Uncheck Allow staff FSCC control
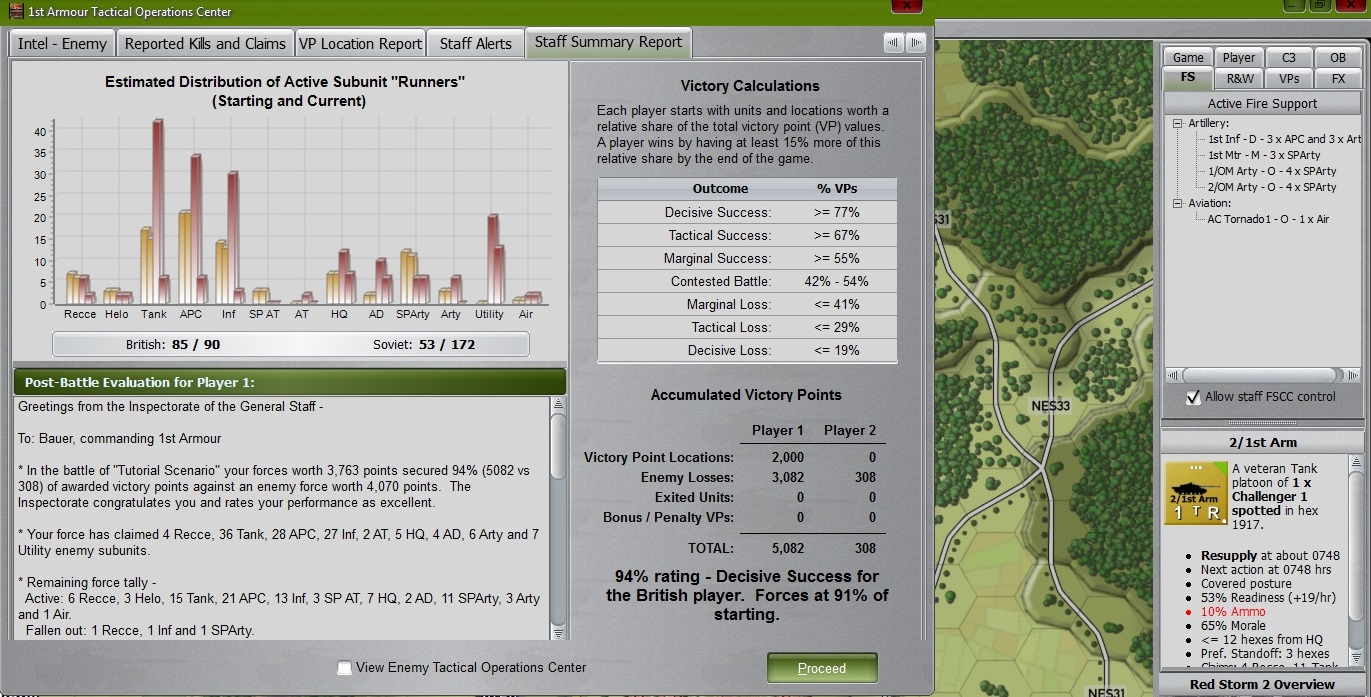This screenshot has height=697, width=1371. (1192, 397)
